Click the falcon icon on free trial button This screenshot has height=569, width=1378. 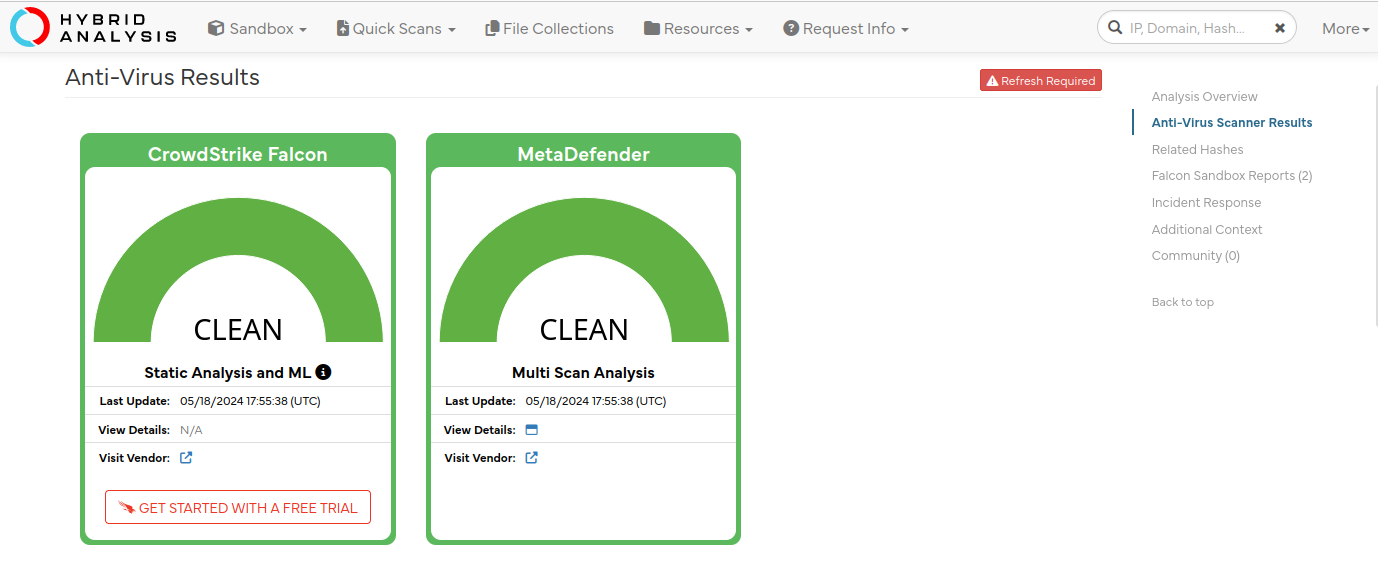pos(126,508)
